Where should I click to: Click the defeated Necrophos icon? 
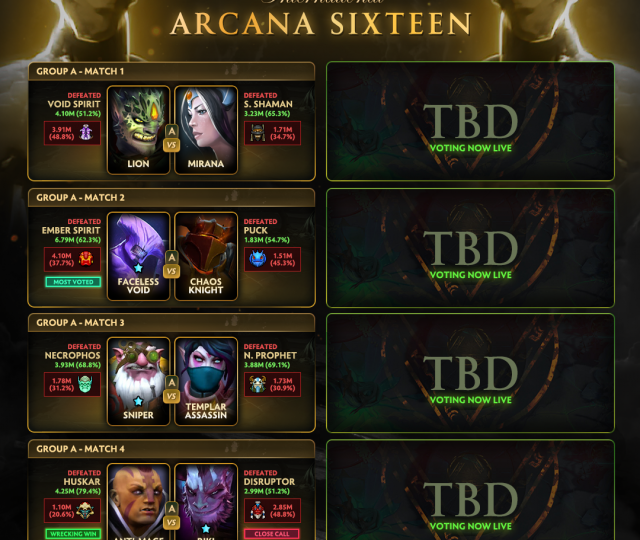(x=85, y=384)
